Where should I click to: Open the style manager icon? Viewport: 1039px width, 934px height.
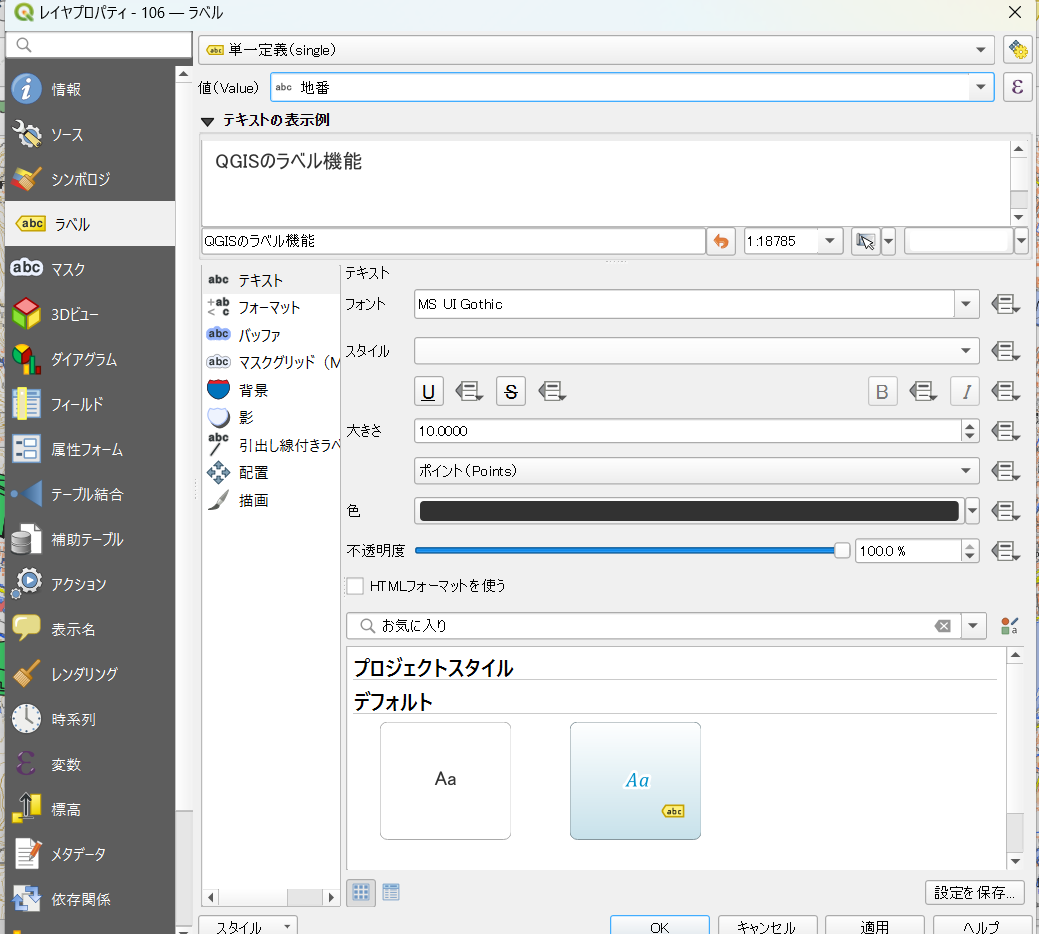(x=1009, y=626)
